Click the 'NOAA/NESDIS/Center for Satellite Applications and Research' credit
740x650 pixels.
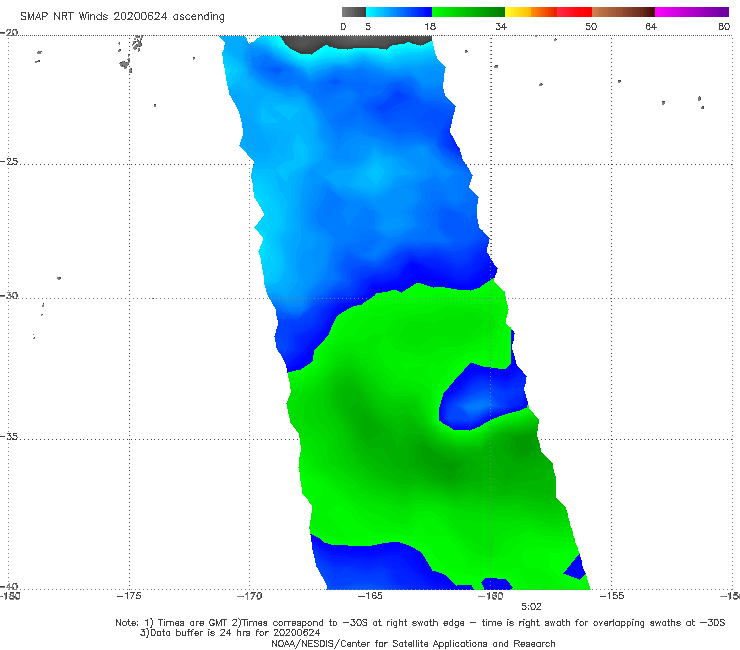point(413,644)
